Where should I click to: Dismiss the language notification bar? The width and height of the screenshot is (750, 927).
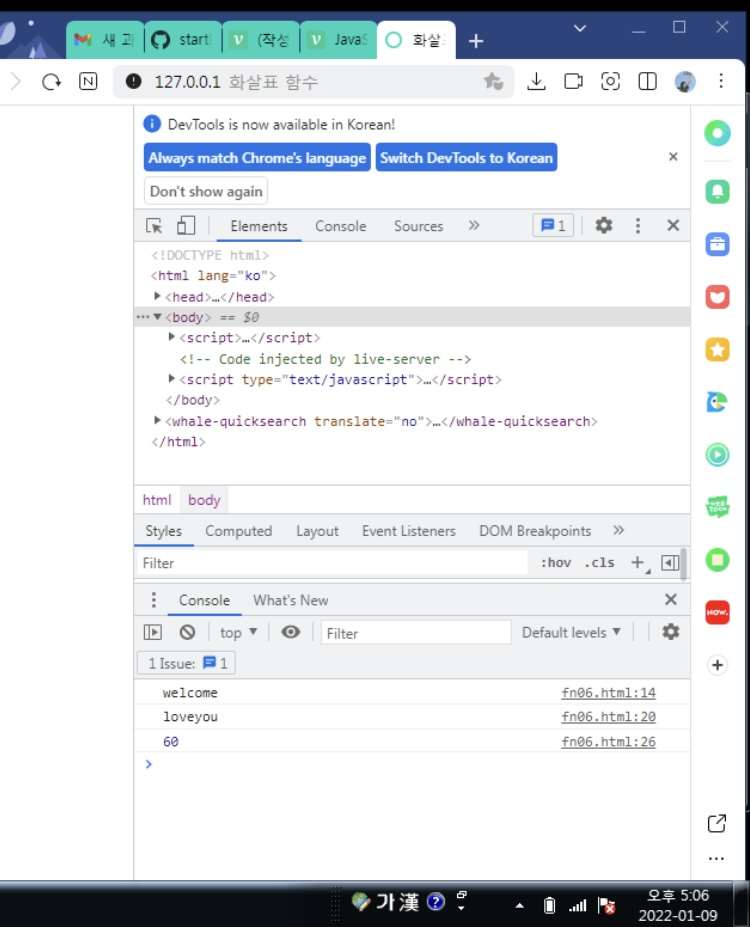[673, 157]
